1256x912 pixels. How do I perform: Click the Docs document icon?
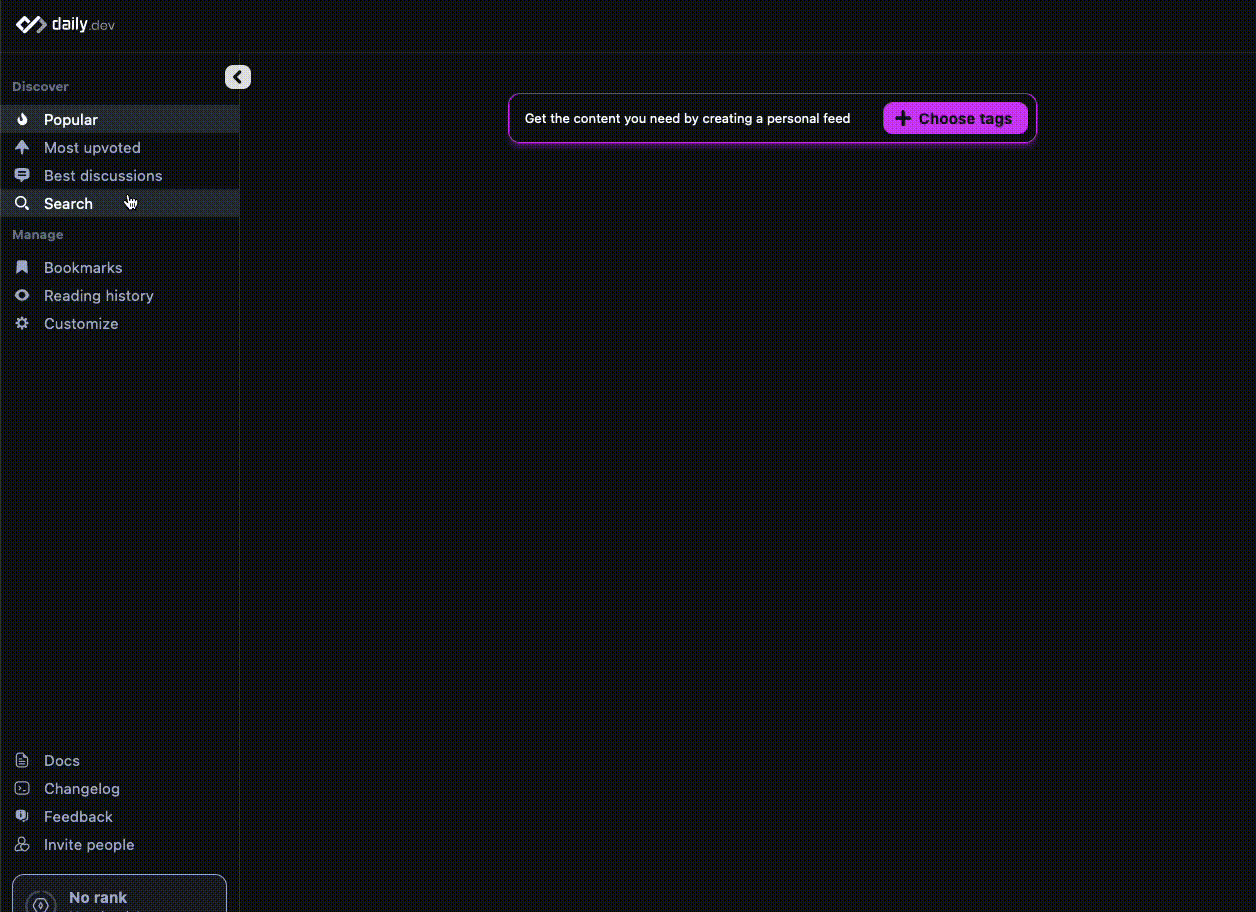(x=22, y=760)
